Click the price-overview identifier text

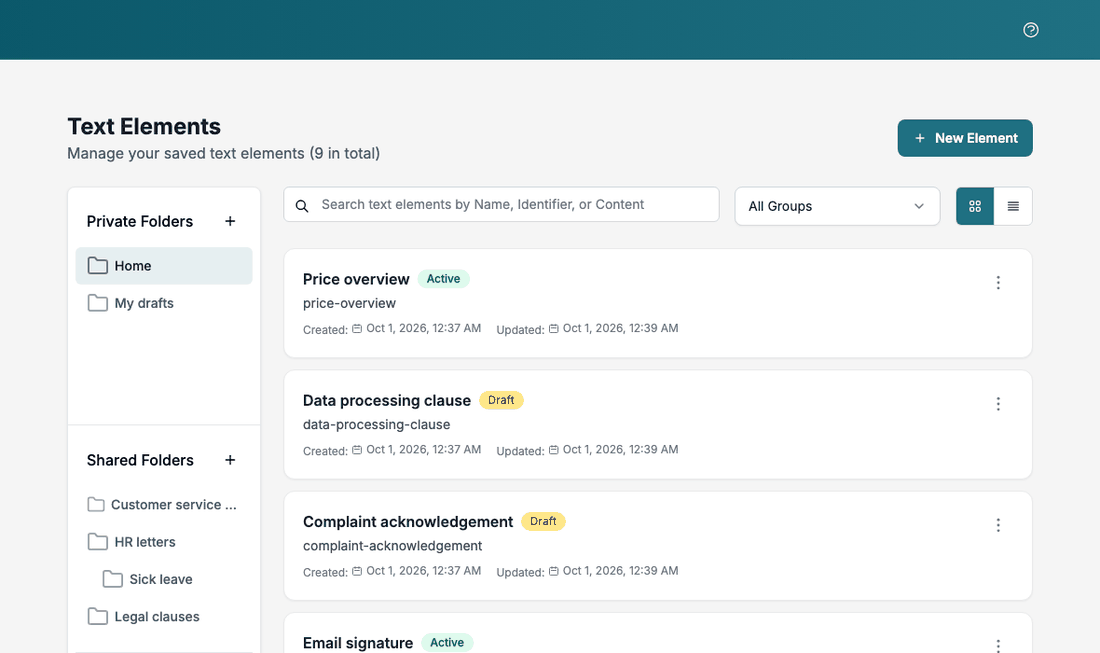pos(349,304)
